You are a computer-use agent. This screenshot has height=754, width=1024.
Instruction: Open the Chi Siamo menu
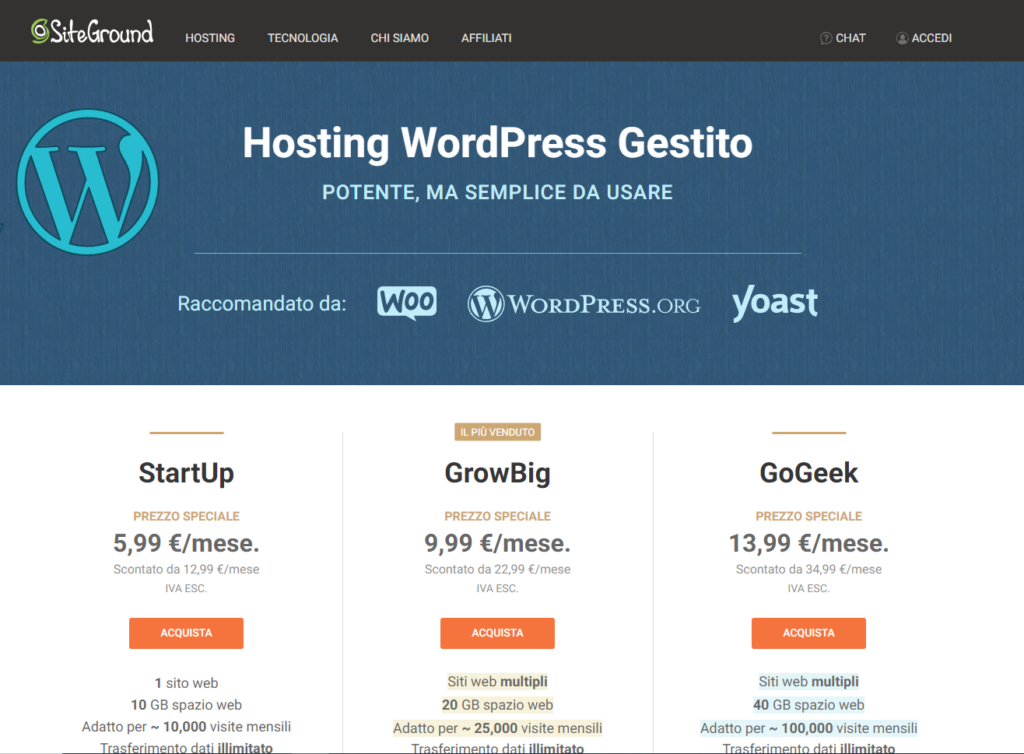pyautogui.click(x=400, y=38)
